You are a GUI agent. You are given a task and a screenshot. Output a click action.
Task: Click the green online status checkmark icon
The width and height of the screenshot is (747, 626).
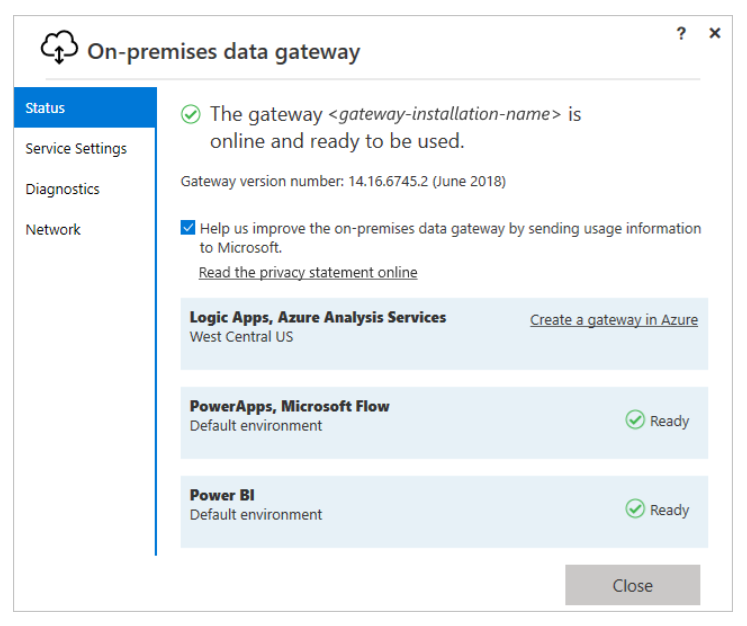tap(190, 115)
